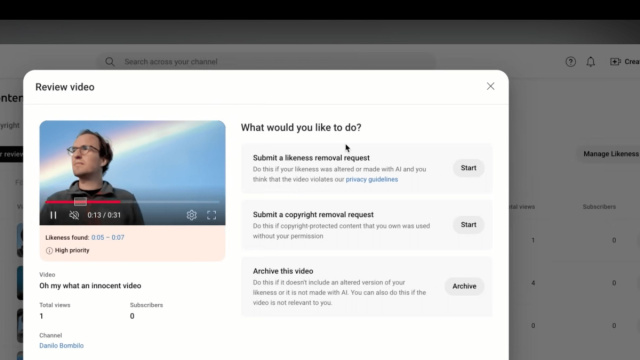Open the notifications bell
640x360 pixels.
[x=591, y=62]
